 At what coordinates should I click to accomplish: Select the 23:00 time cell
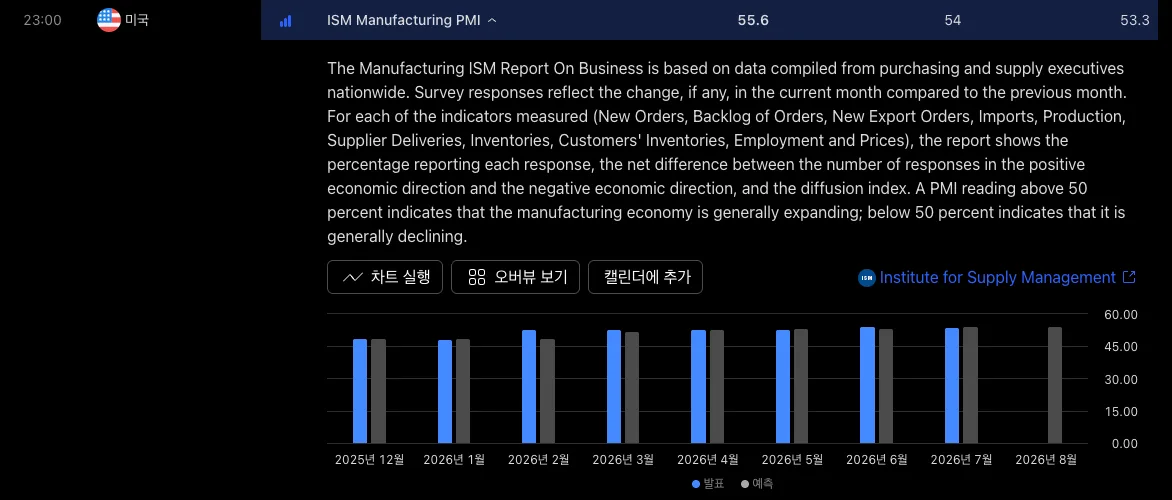42,20
